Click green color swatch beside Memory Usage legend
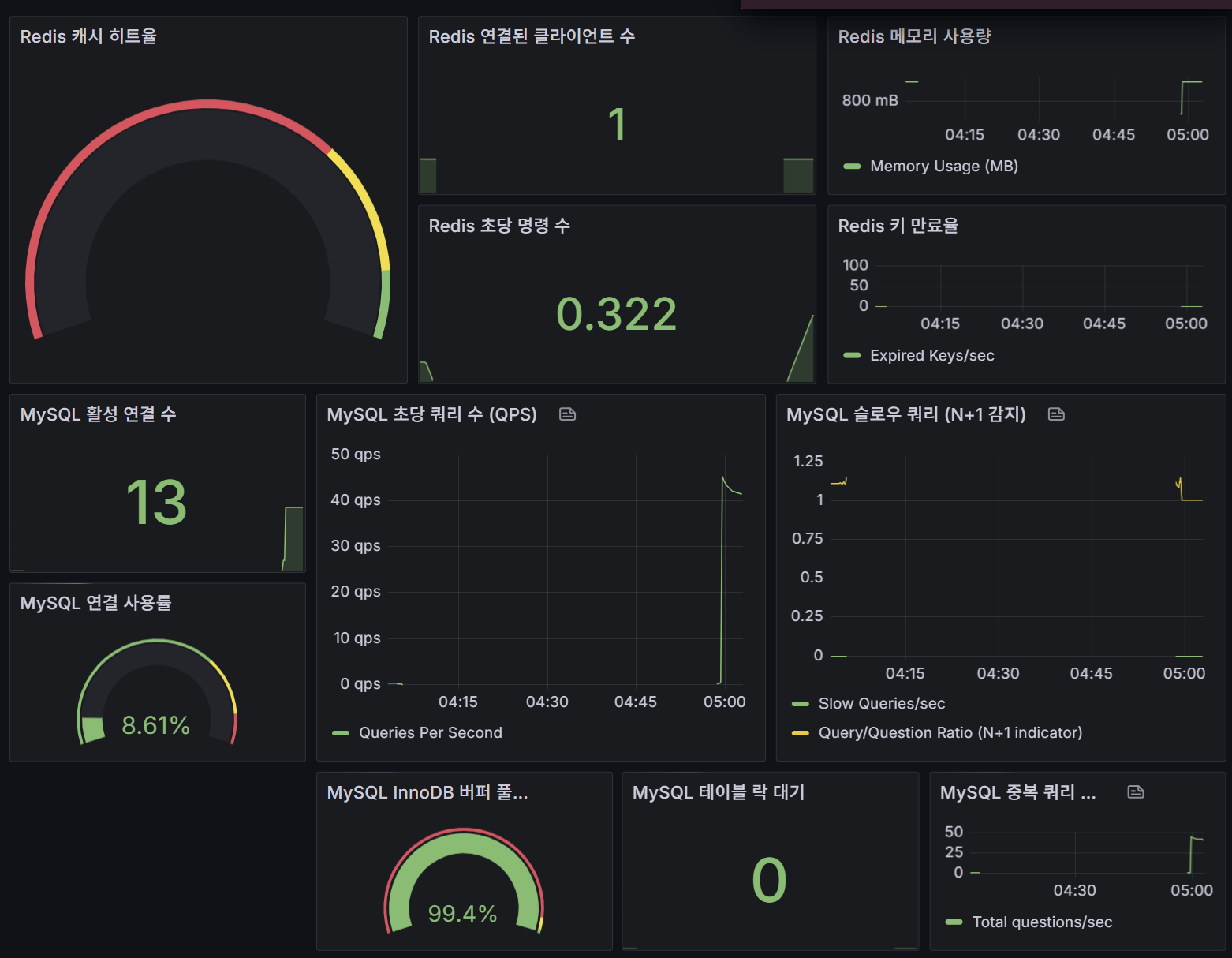This screenshot has width=1232, height=958. (852, 167)
